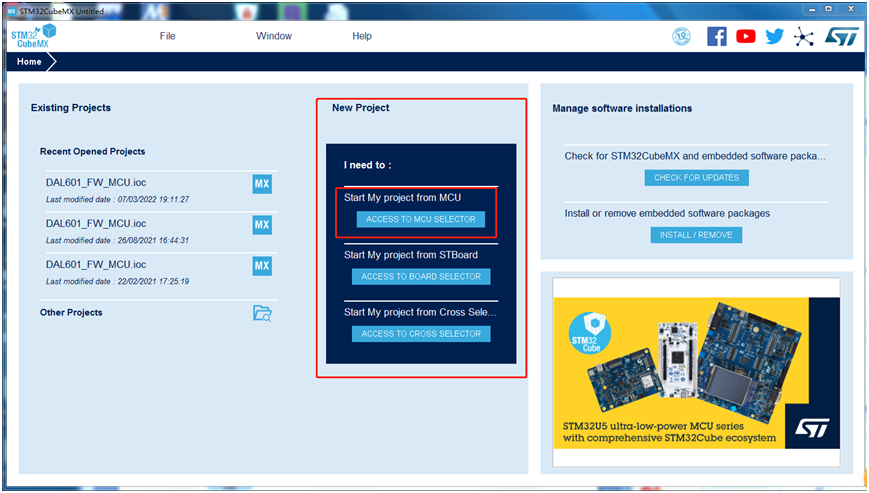The height and width of the screenshot is (493, 869).
Task: Click ACCESS TO MCU SELECTOR button
Action: [421, 219]
